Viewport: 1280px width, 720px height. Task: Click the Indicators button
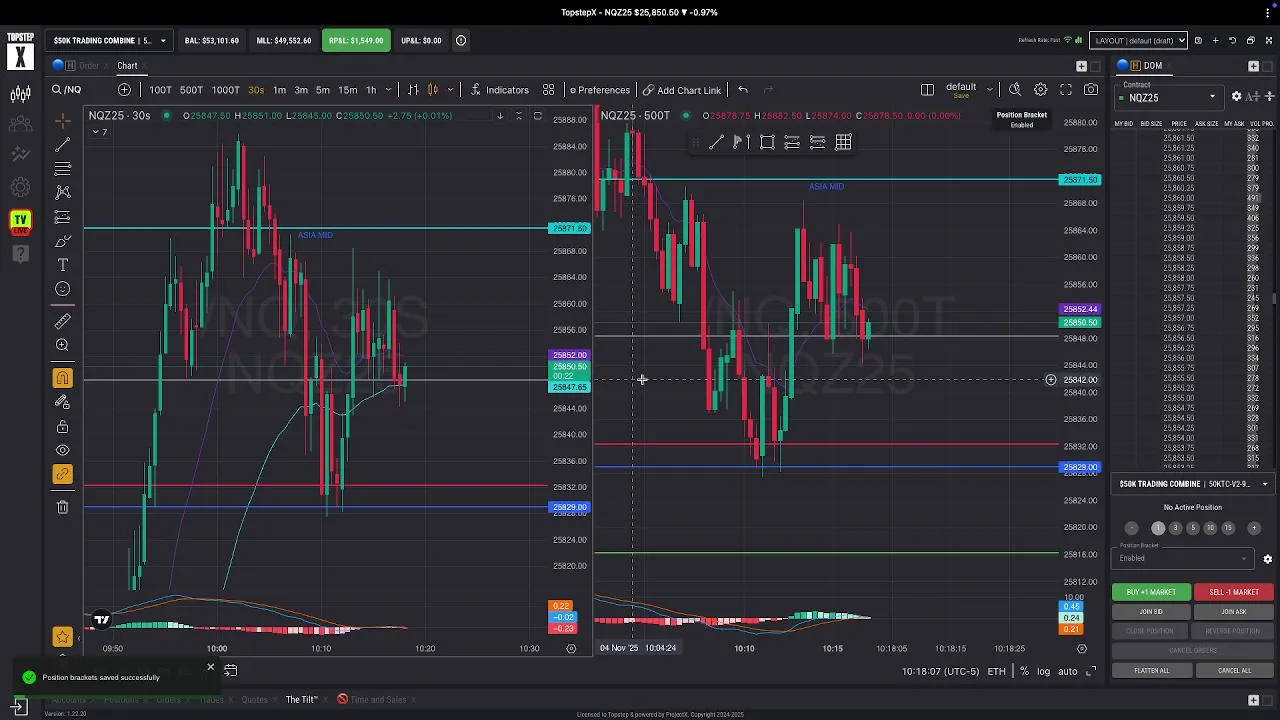coord(498,90)
